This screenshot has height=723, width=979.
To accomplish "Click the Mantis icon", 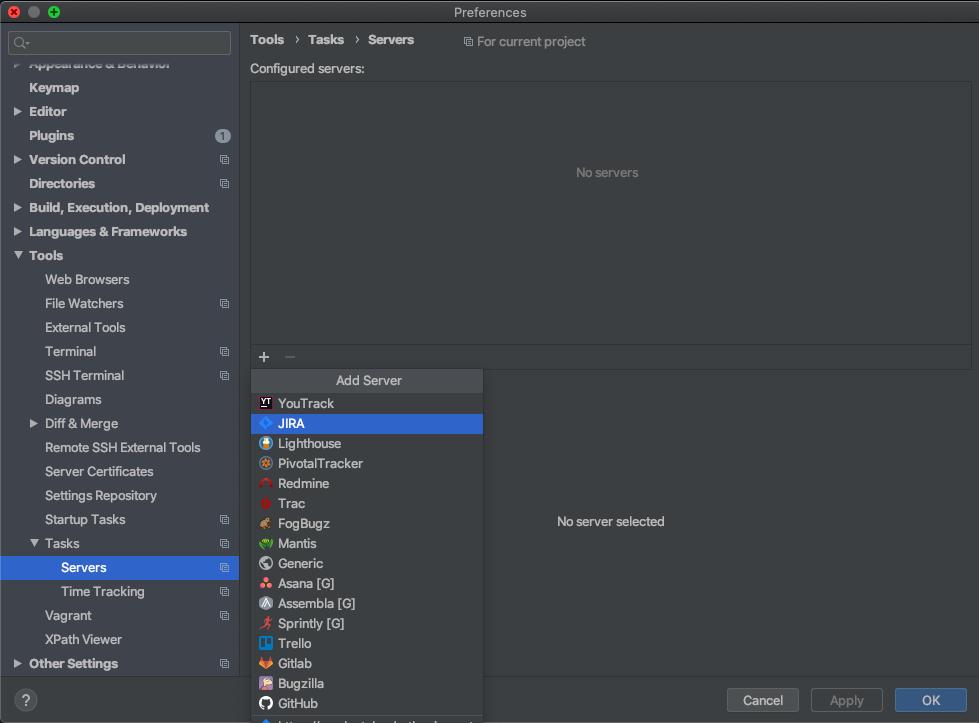I will point(266,543).
